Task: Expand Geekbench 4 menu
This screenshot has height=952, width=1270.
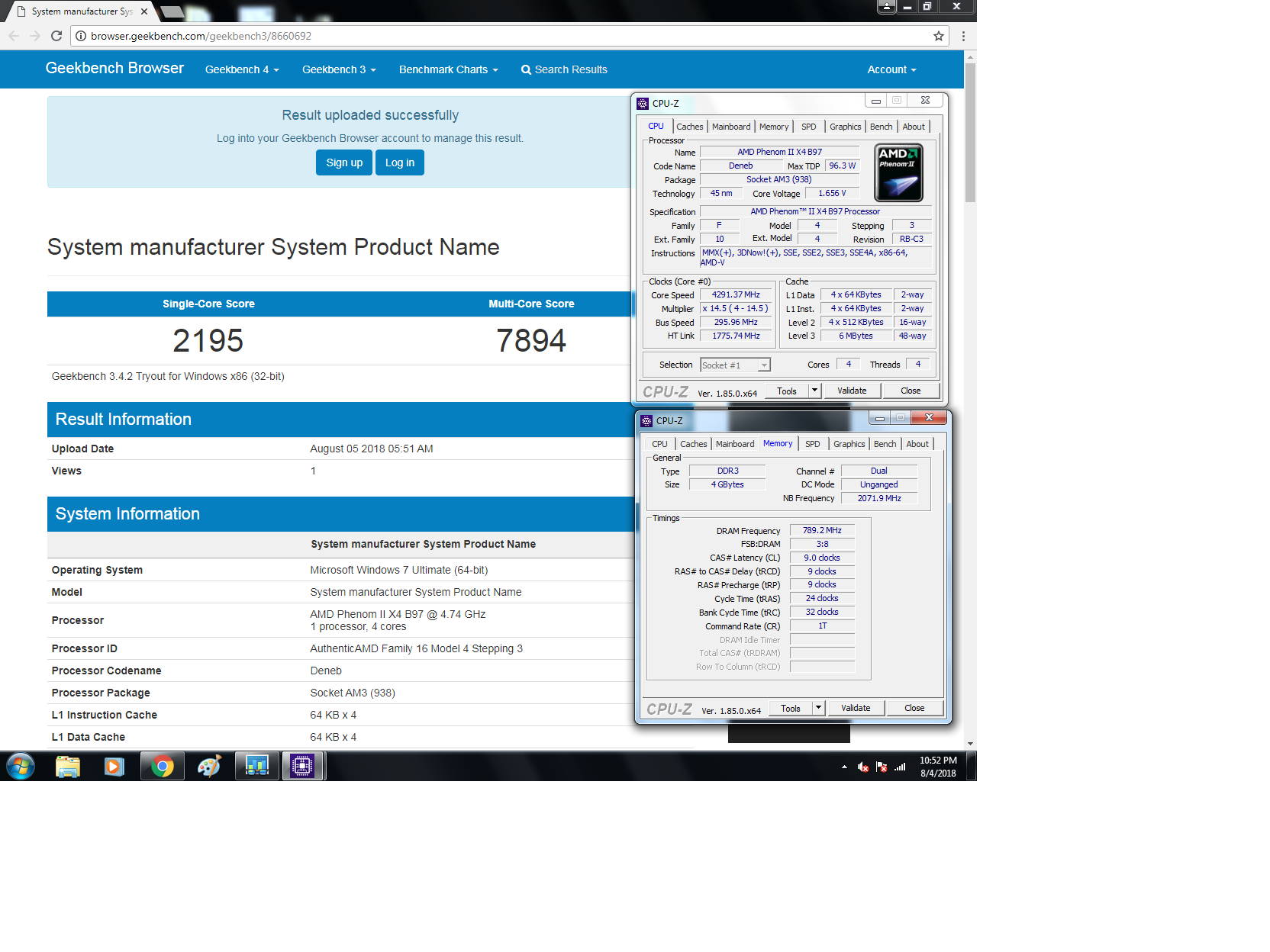Action: pos(242,69)
